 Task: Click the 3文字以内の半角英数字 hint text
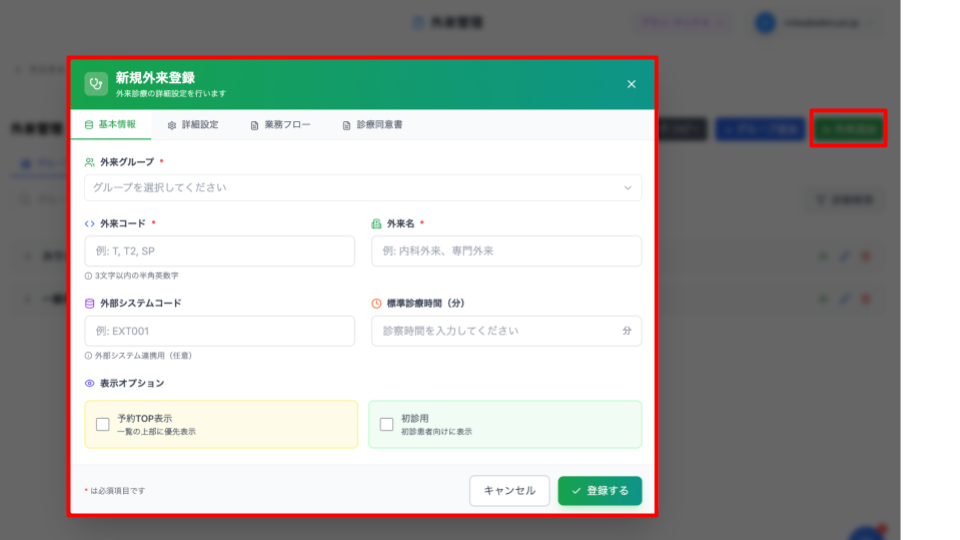(137, 276)
